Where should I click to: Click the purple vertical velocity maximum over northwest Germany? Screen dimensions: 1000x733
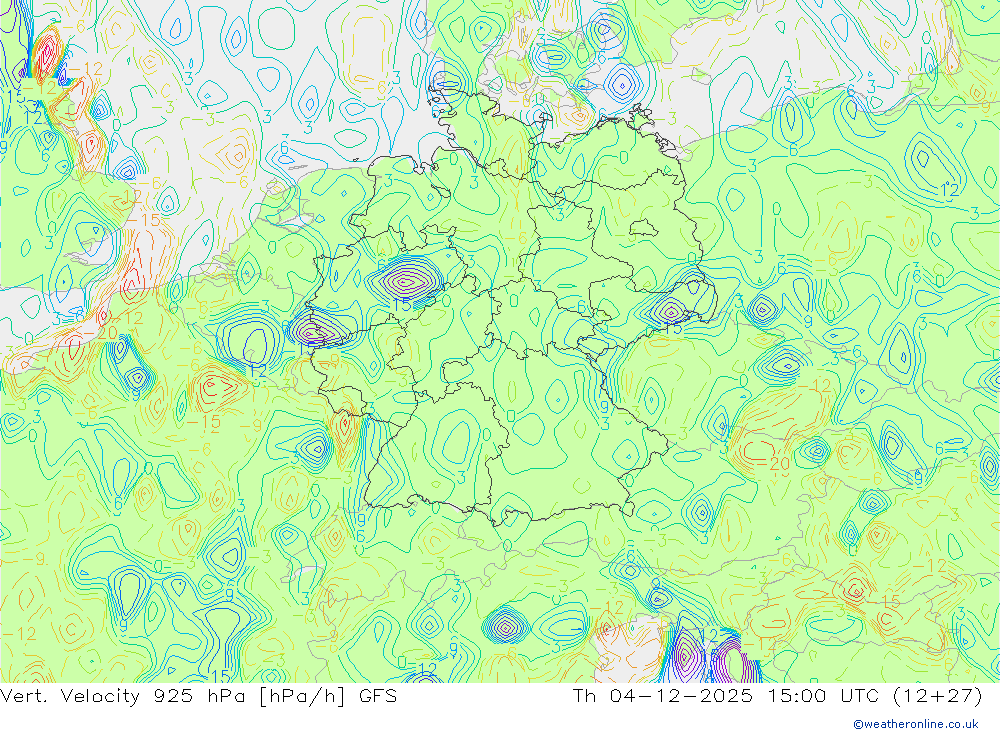[x=406, y=281]
